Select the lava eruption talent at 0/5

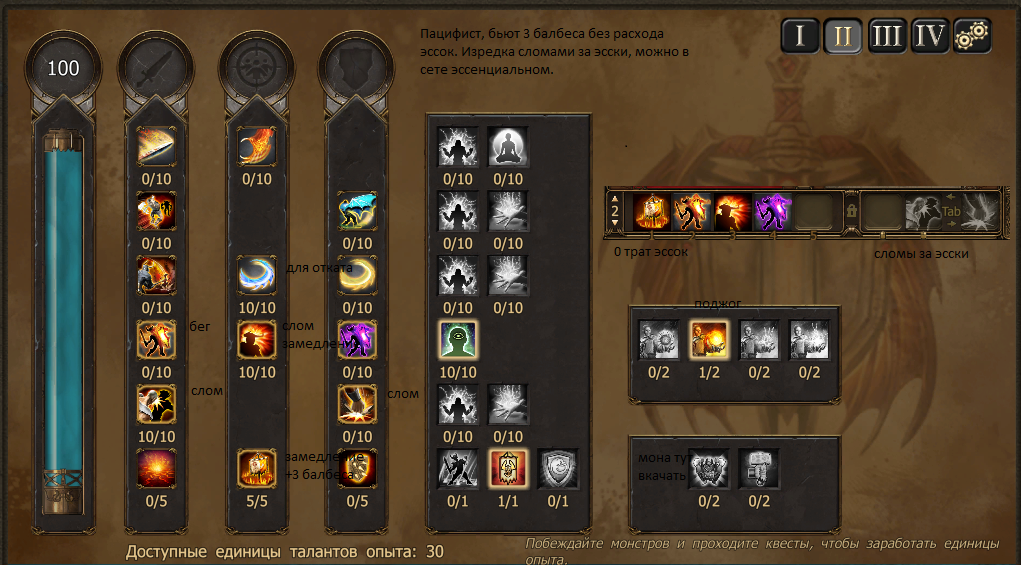tap(156, 469)
